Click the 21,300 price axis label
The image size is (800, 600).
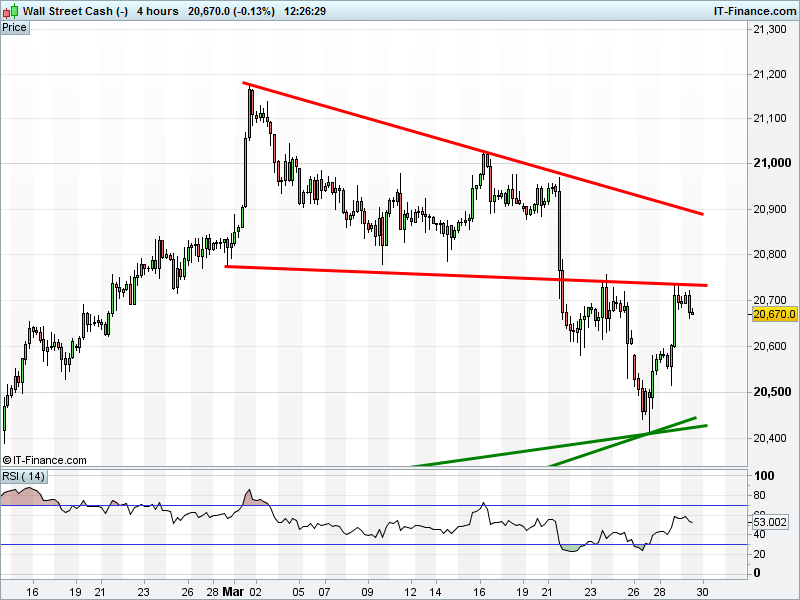770,30
